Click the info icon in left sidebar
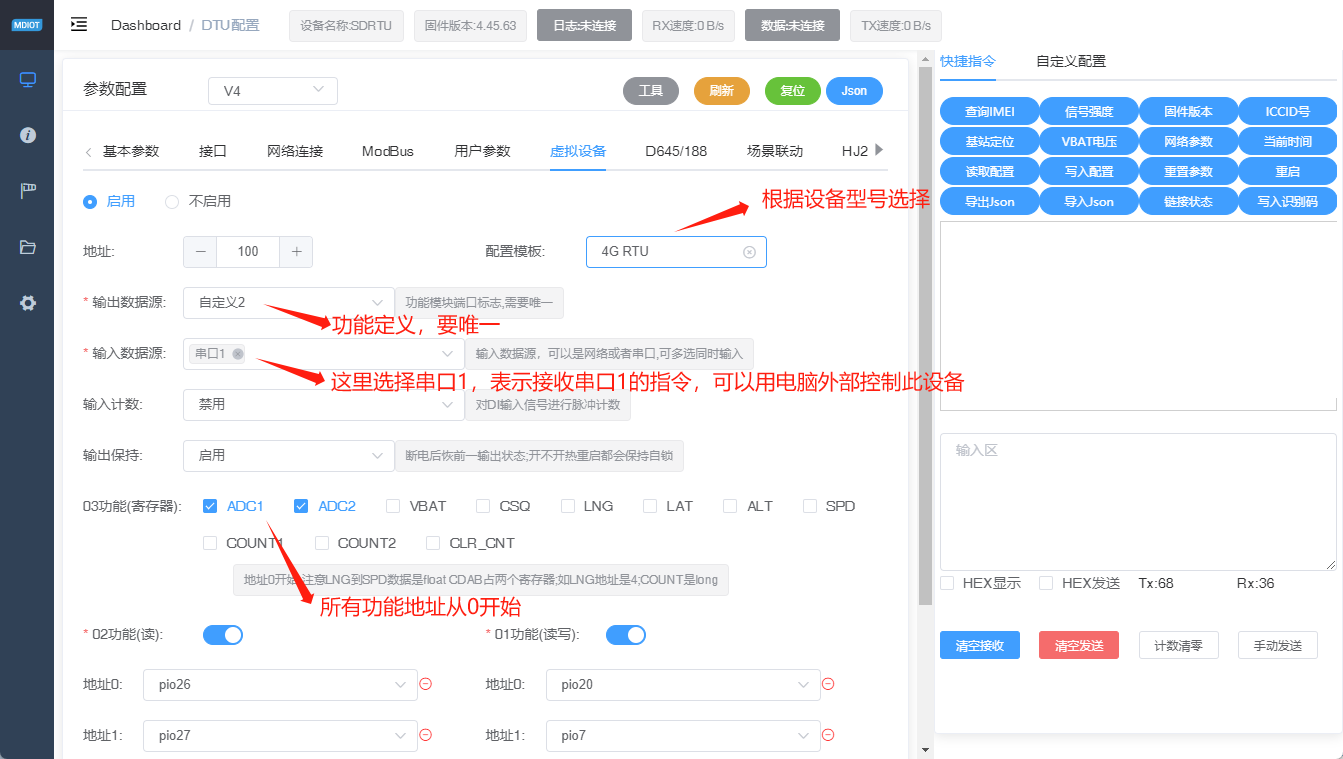 click(26, 135)
